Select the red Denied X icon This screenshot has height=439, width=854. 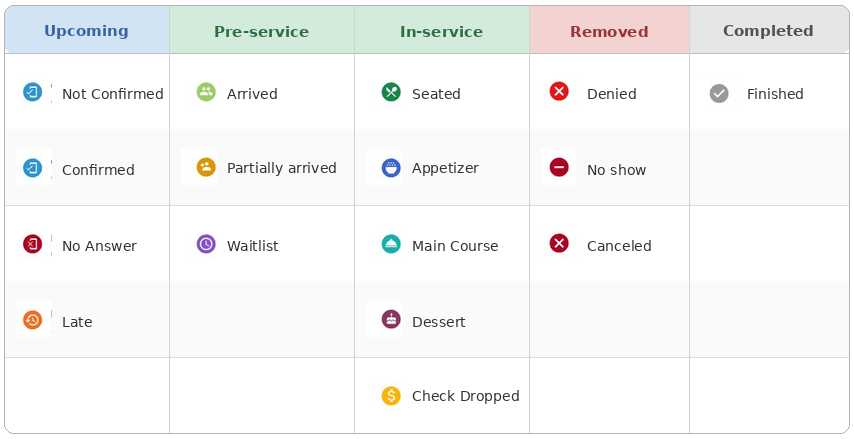559,92
